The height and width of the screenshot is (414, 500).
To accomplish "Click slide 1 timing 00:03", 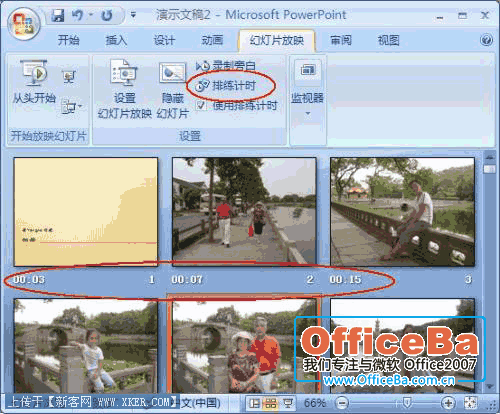I will [29, 280].
